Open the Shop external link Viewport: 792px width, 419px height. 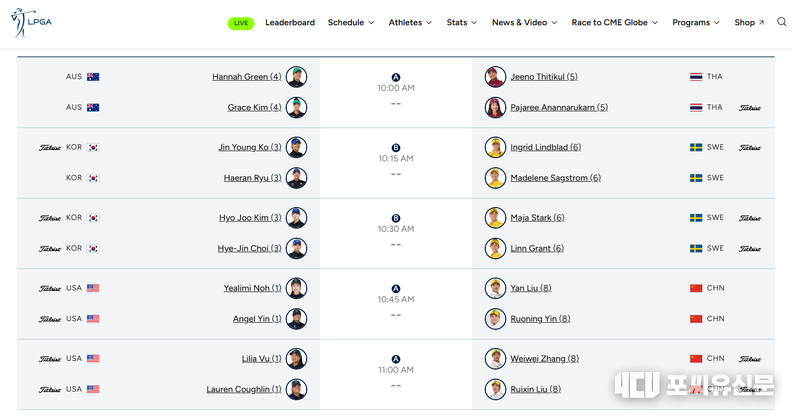(749, 22)
